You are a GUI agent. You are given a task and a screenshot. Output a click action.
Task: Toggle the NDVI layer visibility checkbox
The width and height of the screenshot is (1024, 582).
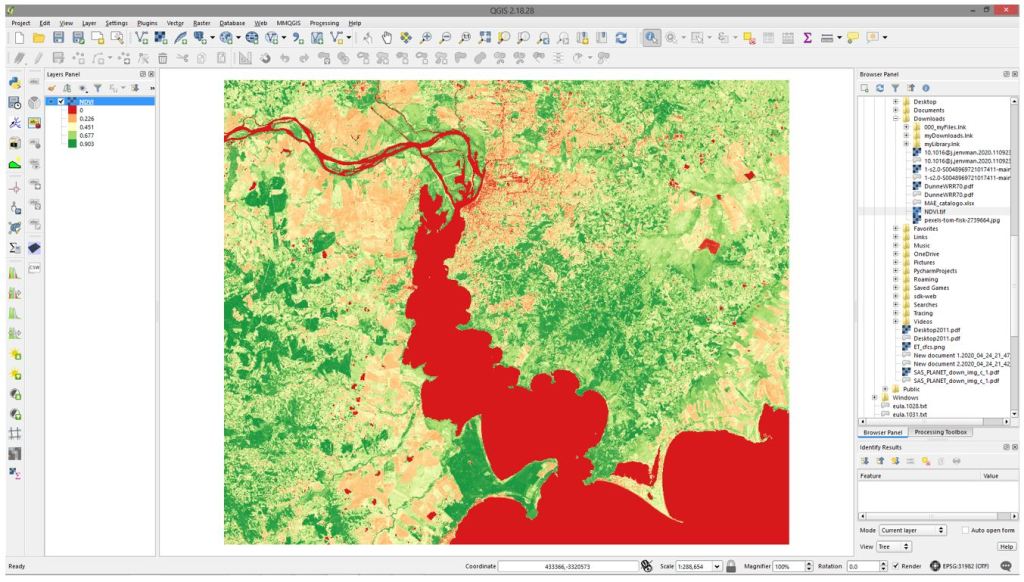[61, 101]
